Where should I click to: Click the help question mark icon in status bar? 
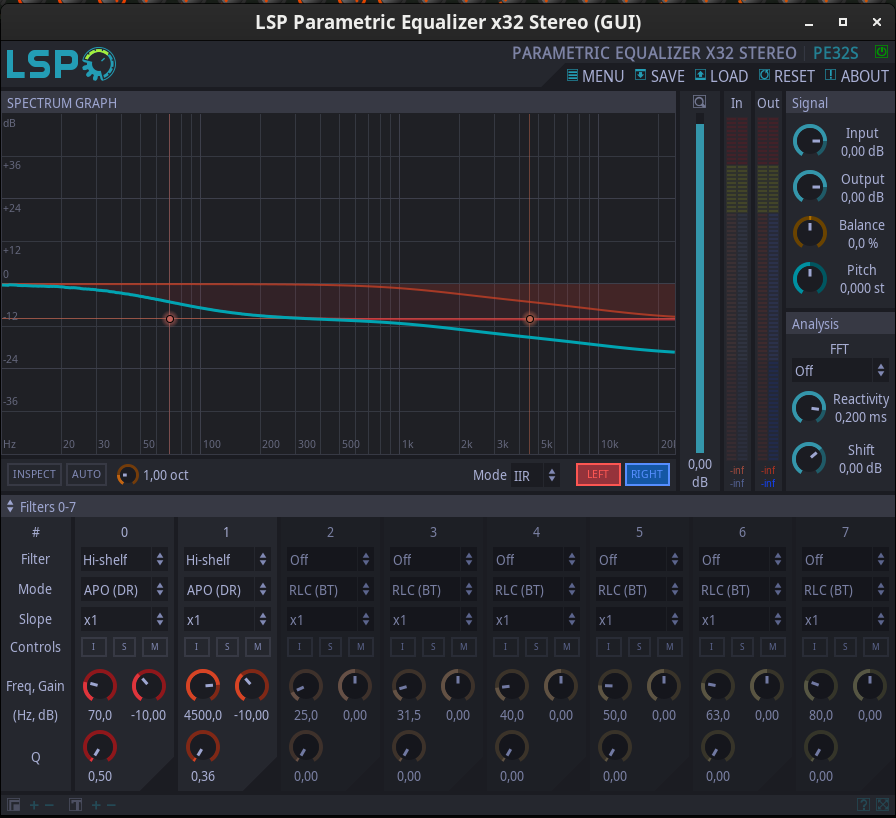click(x=863, y=805)
